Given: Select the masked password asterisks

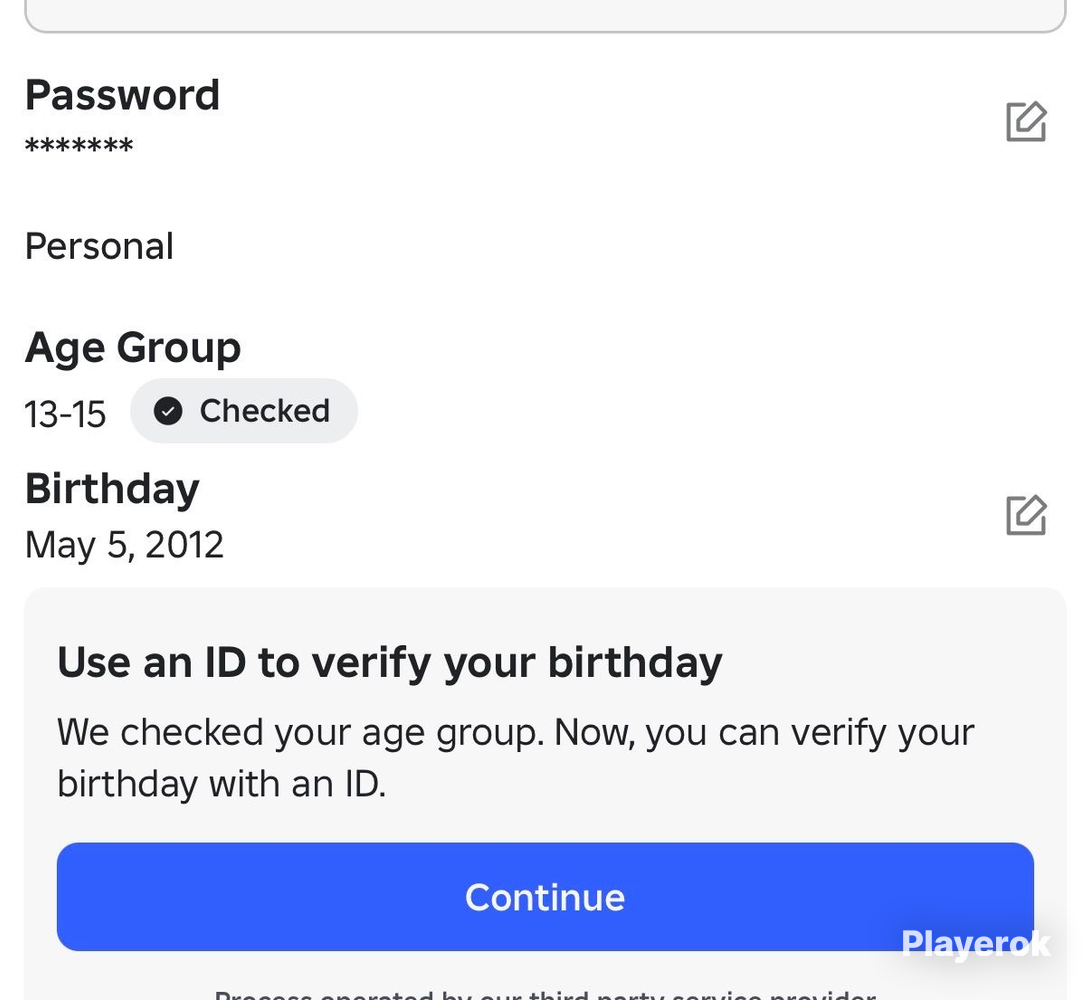Looking at the screenshot, I should coord(79,146).
